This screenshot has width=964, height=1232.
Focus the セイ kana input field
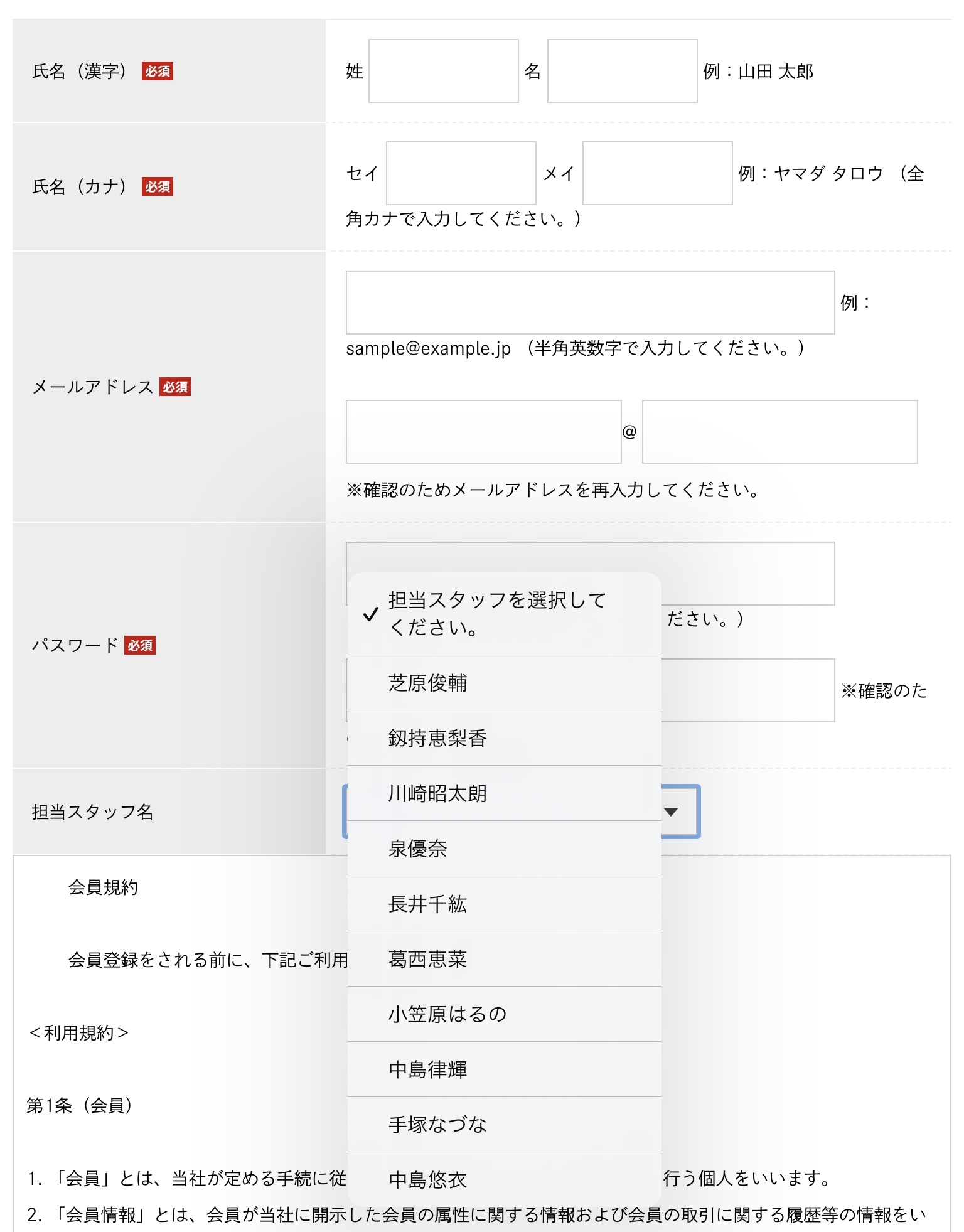[x=461, y=173]
